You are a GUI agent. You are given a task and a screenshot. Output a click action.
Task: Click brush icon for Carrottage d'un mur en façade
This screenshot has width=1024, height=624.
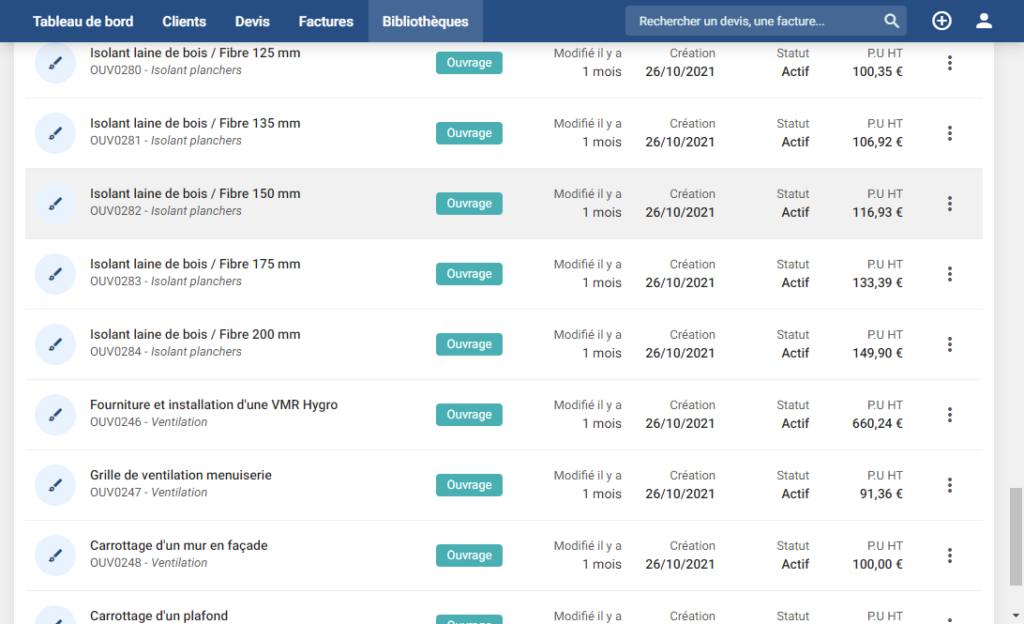56,555
